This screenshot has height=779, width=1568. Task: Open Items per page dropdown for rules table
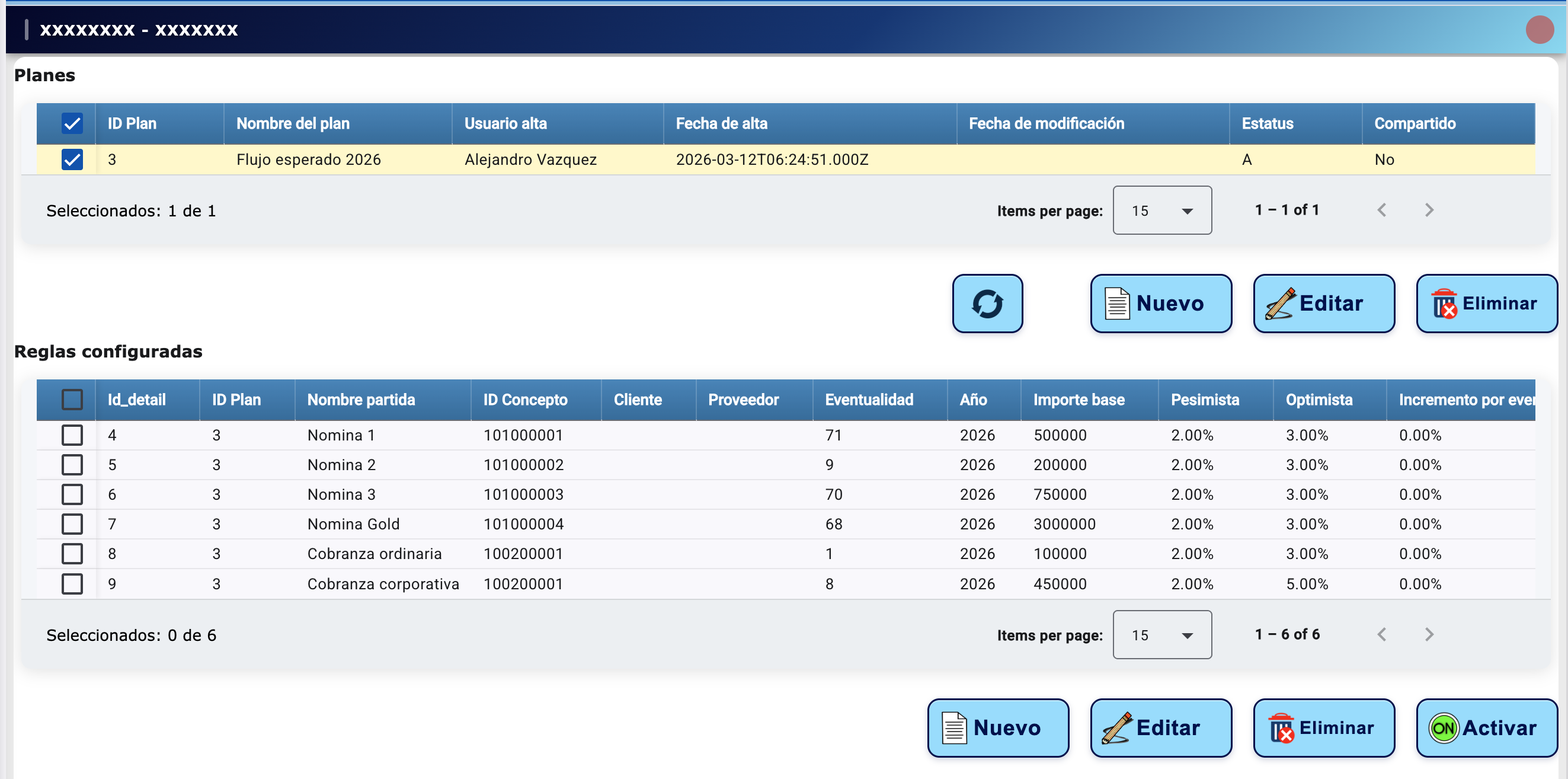pyautogui.click(x=1161, y=635)
